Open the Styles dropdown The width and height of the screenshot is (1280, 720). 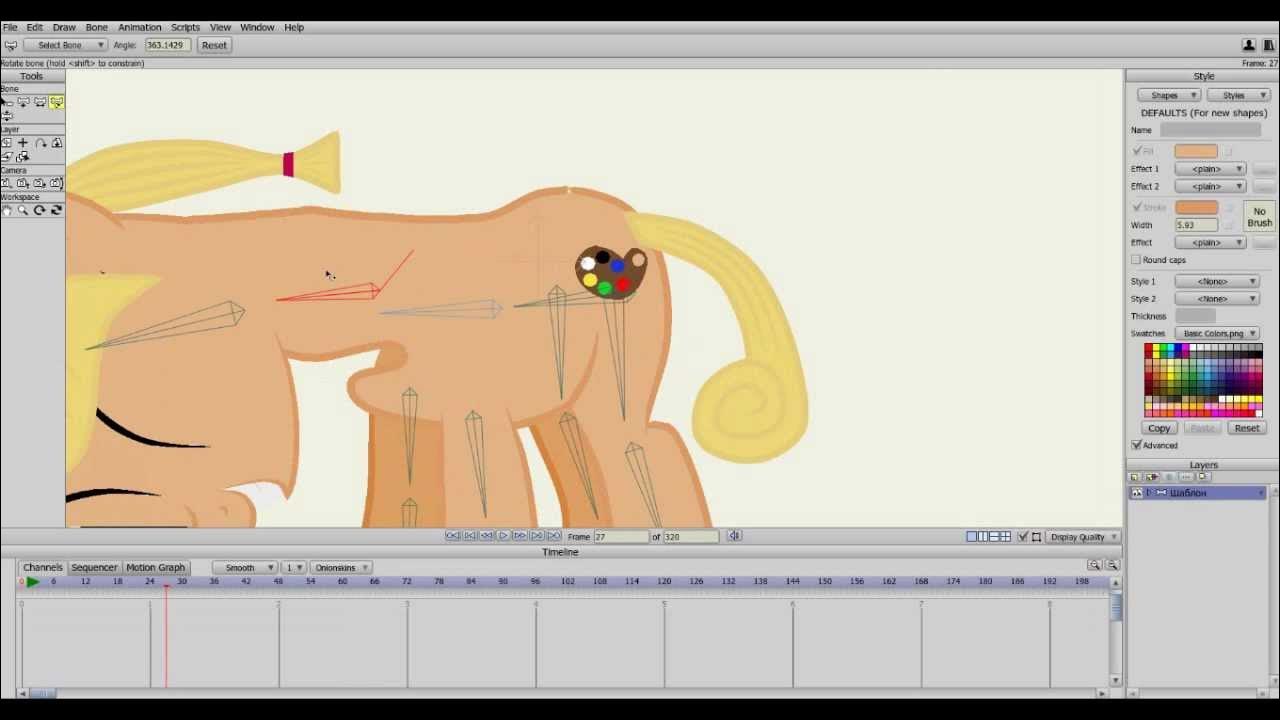1239,95
